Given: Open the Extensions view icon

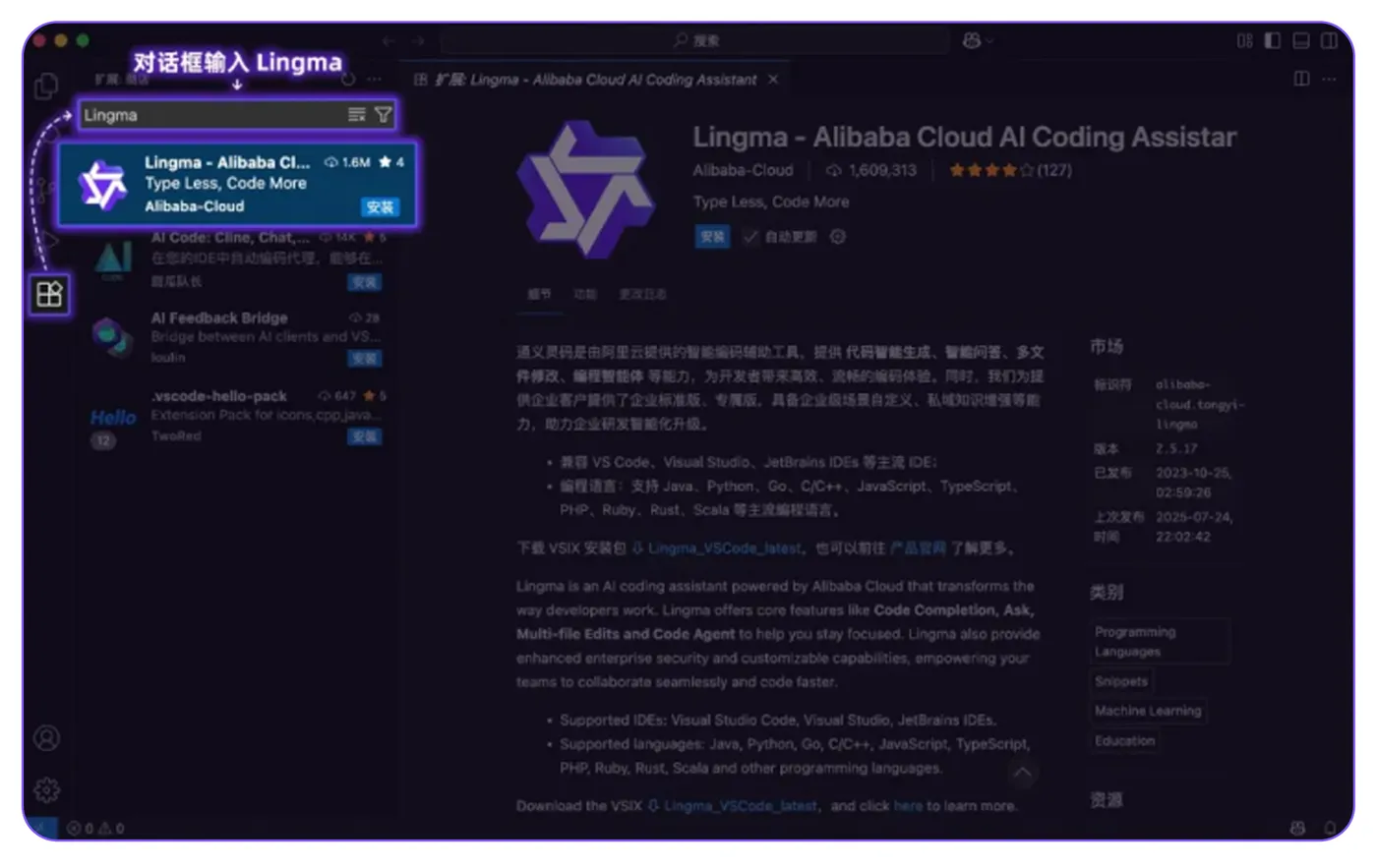Looking at the screenshot, I should pos(49,294).
